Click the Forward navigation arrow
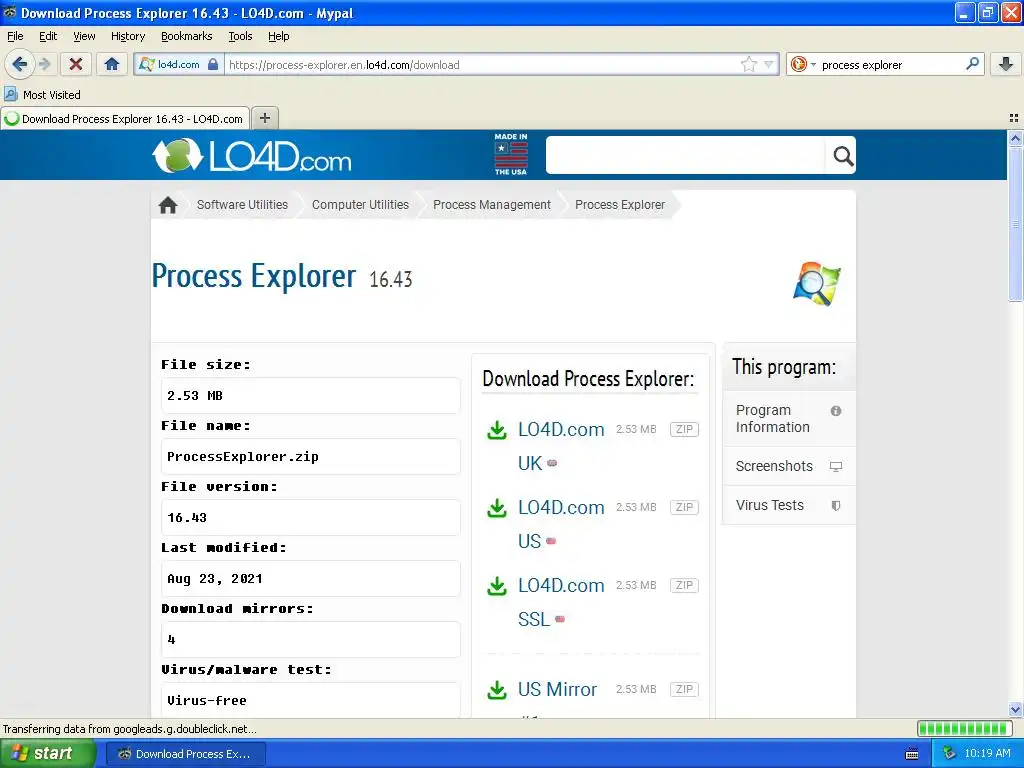This screenshot has width=1024, height=768. click(x=44, y=64)
